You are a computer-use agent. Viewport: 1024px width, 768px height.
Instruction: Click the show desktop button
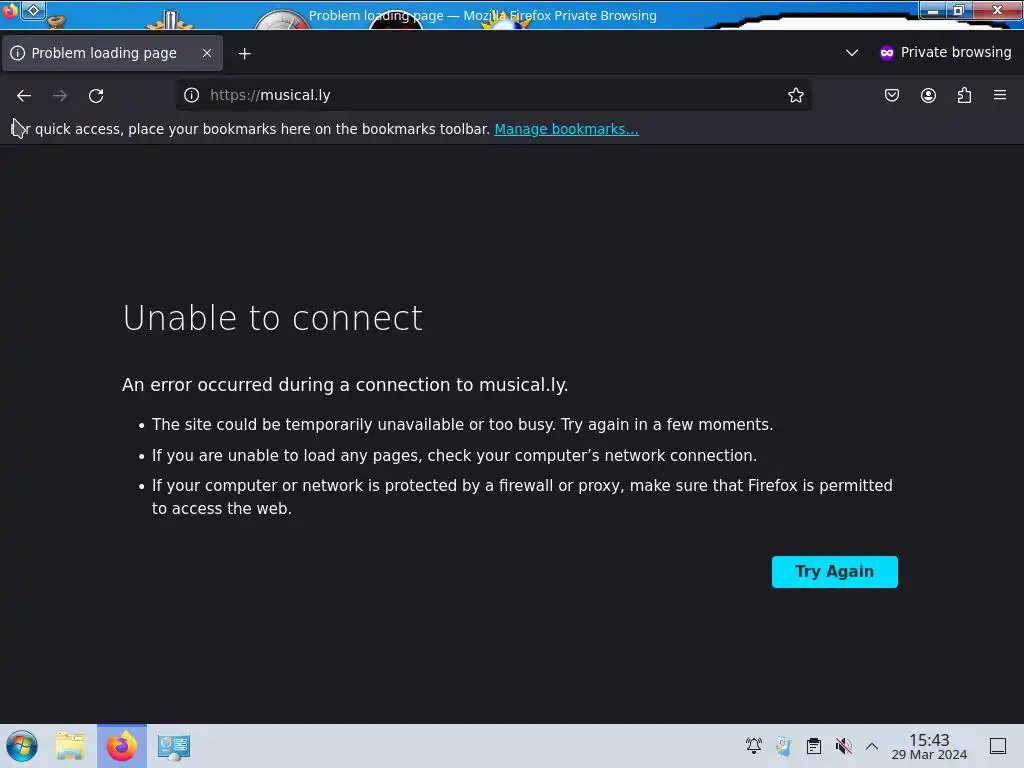click(x=998, y=746)
